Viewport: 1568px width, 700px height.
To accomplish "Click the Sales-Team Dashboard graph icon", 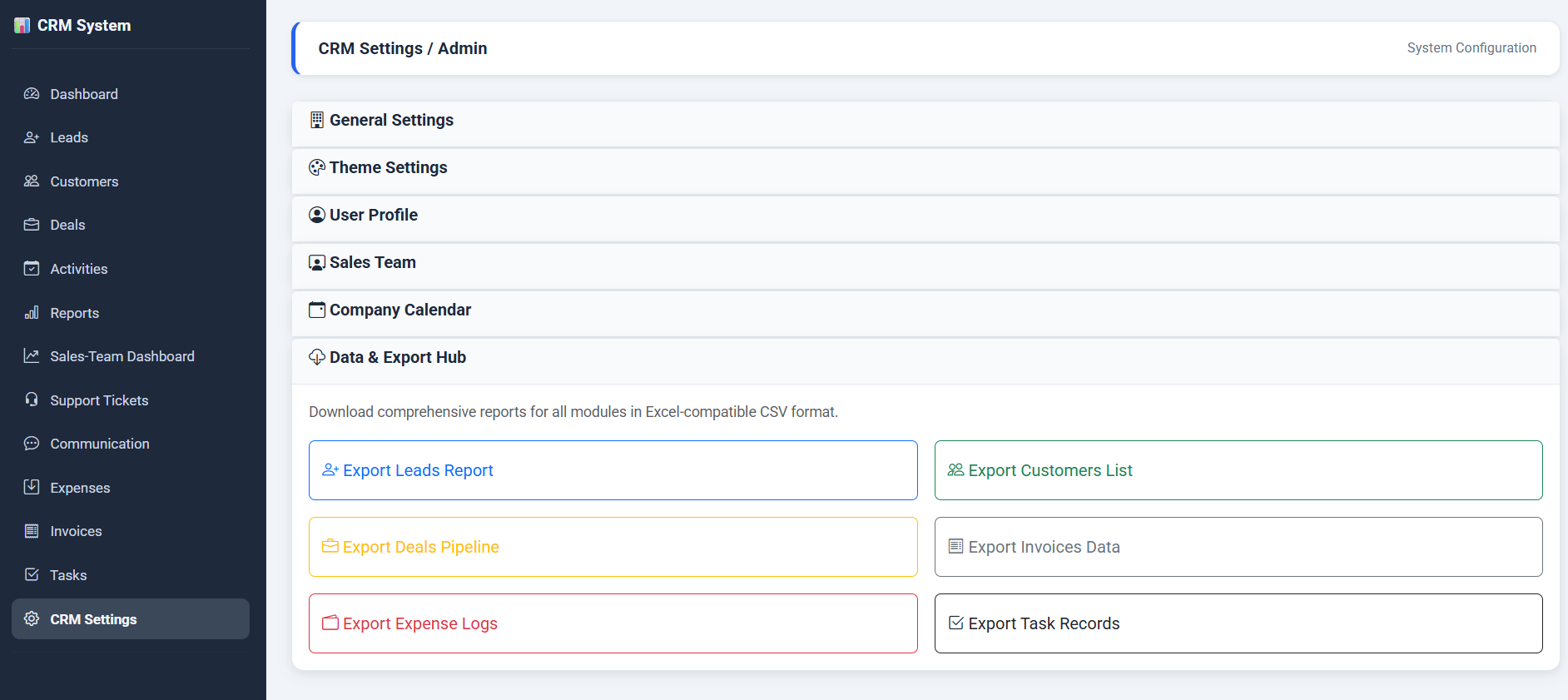I will coord(32,356).
